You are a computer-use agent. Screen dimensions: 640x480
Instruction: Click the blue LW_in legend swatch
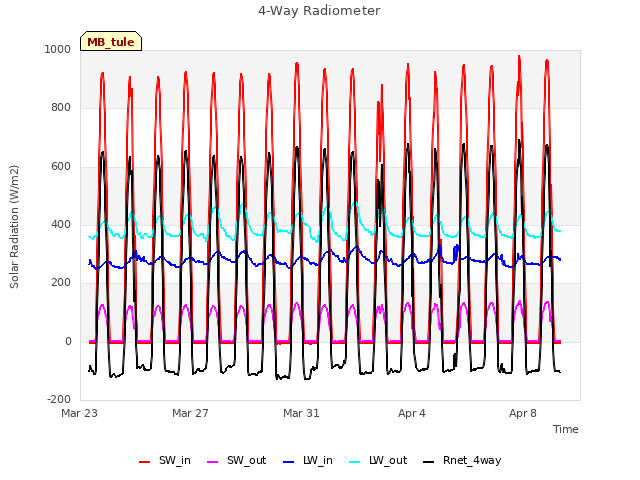pos(289,462)
